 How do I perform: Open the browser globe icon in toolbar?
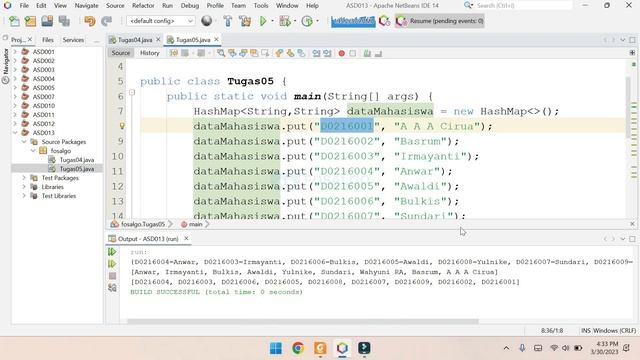click(x=207, y=20)
